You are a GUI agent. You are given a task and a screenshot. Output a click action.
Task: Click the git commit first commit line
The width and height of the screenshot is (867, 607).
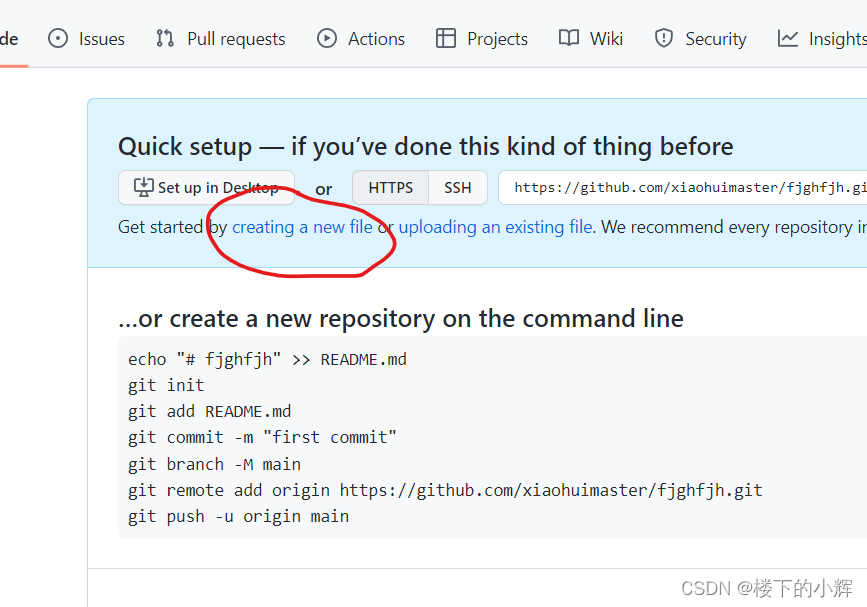coord(262,437)
